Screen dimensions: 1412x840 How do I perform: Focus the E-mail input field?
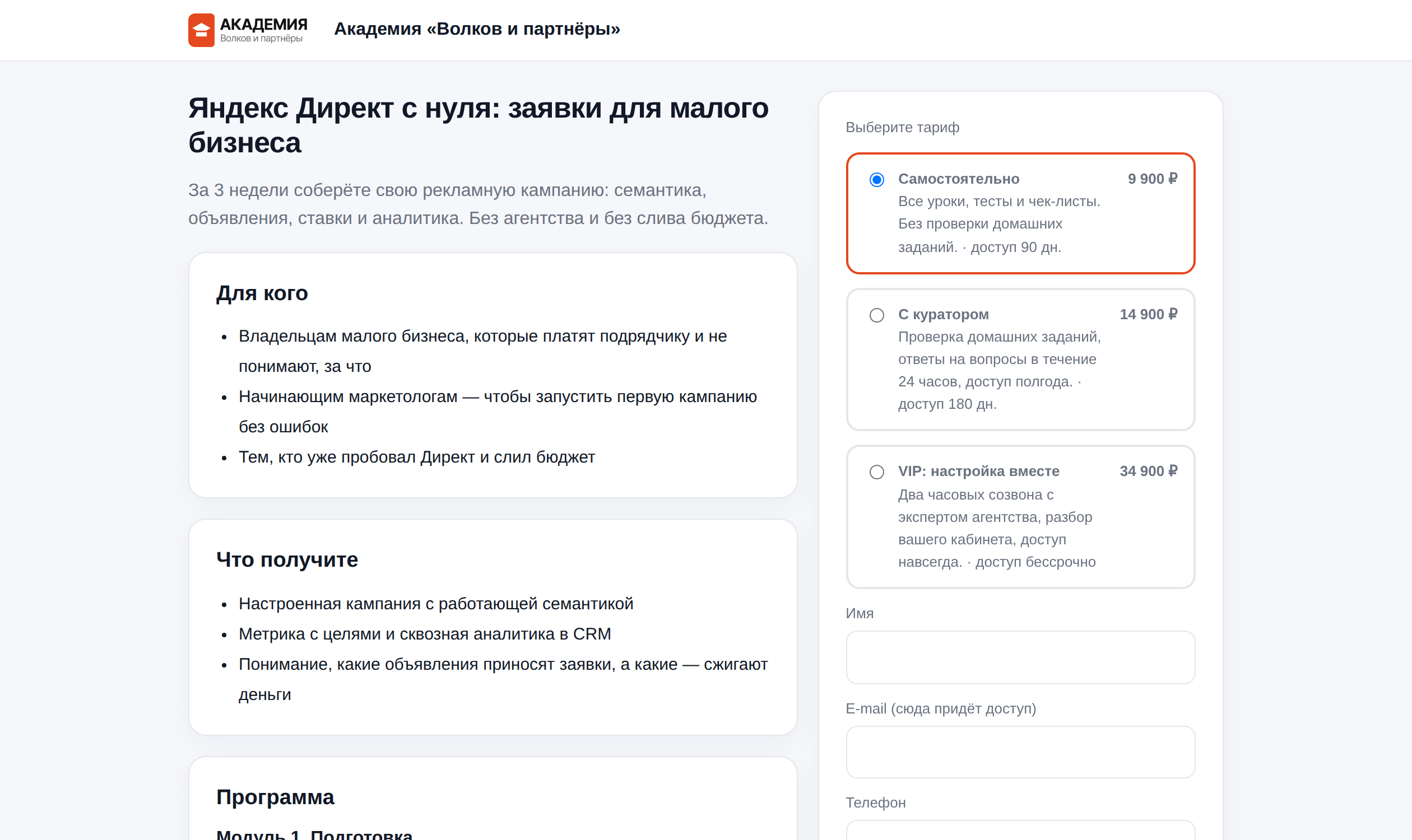point(1020,752)
